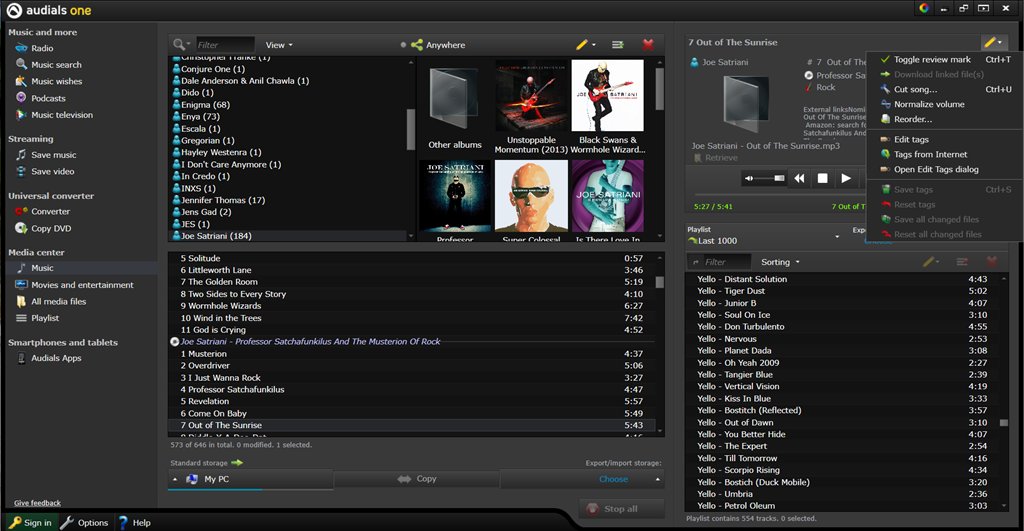
Task: Select Save video under Streaming
Action: tap(52, 171)
